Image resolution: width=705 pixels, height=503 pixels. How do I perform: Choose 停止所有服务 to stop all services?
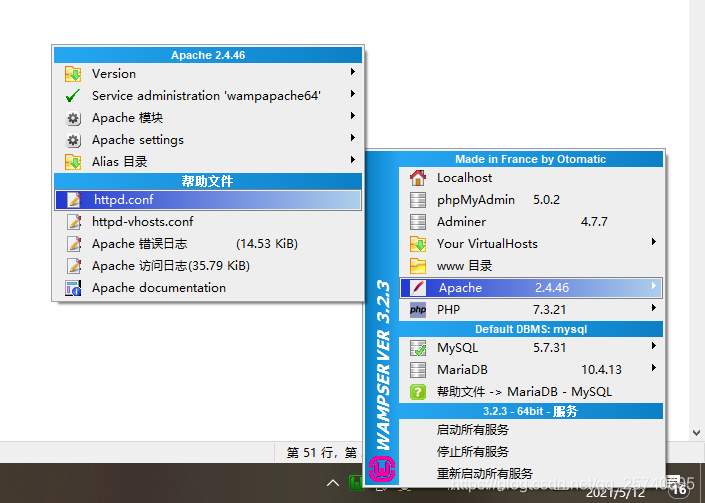(x=531, y=452)
